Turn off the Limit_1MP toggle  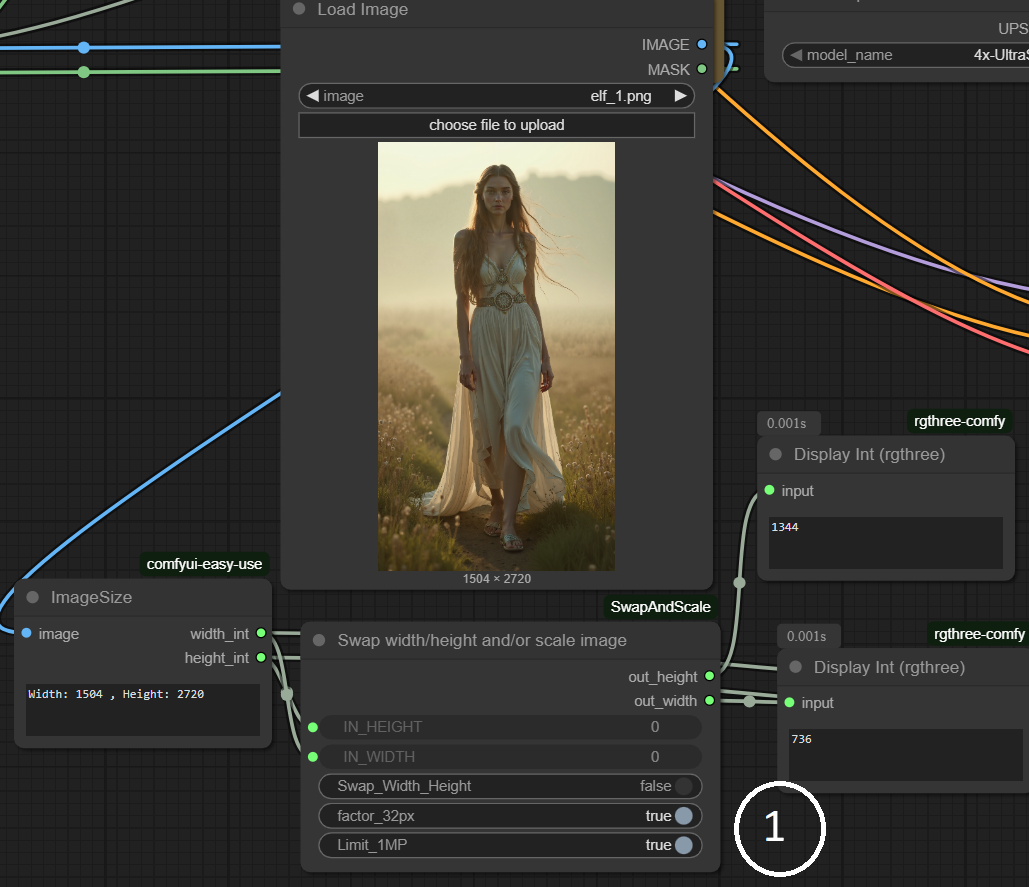[510, 845]
